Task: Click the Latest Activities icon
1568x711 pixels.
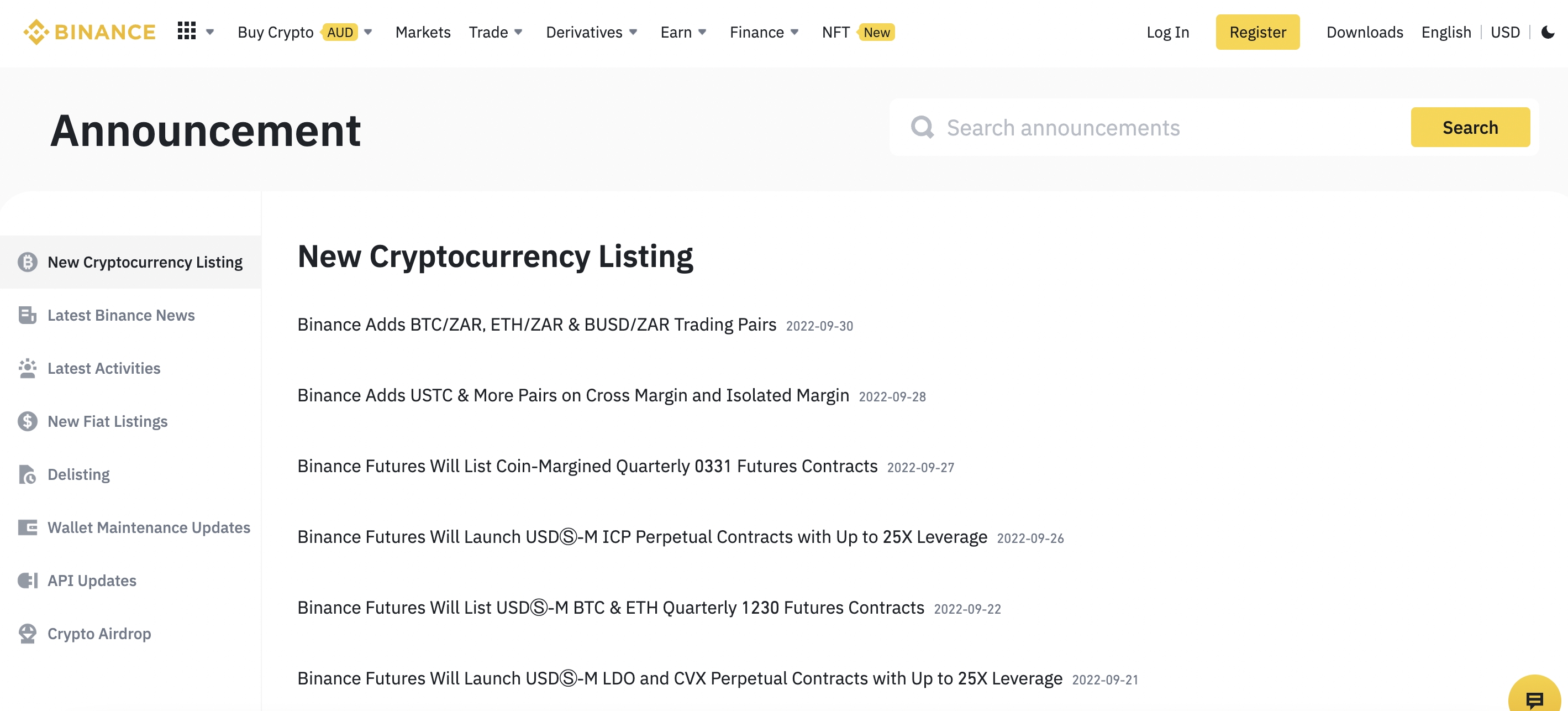Action: (x=28, y=367)
